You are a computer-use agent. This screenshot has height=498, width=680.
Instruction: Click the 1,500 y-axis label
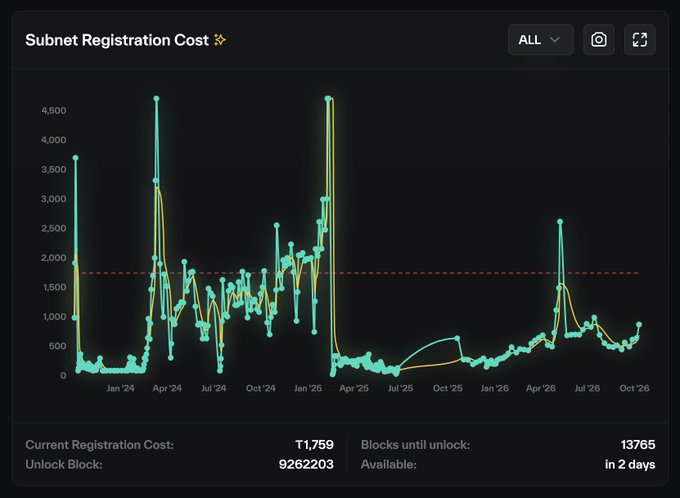[x=55, y=287]
